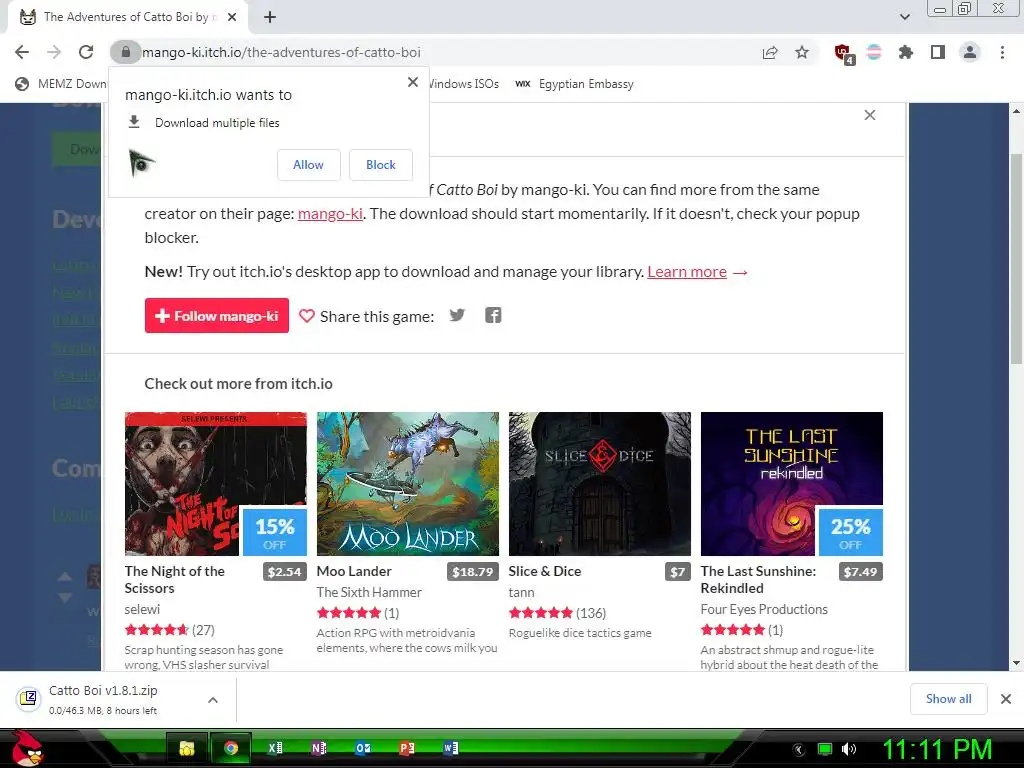This screenshot has height=768, width=1024.
Task: Open author selewi's page
Action: [x=142, y=609]
